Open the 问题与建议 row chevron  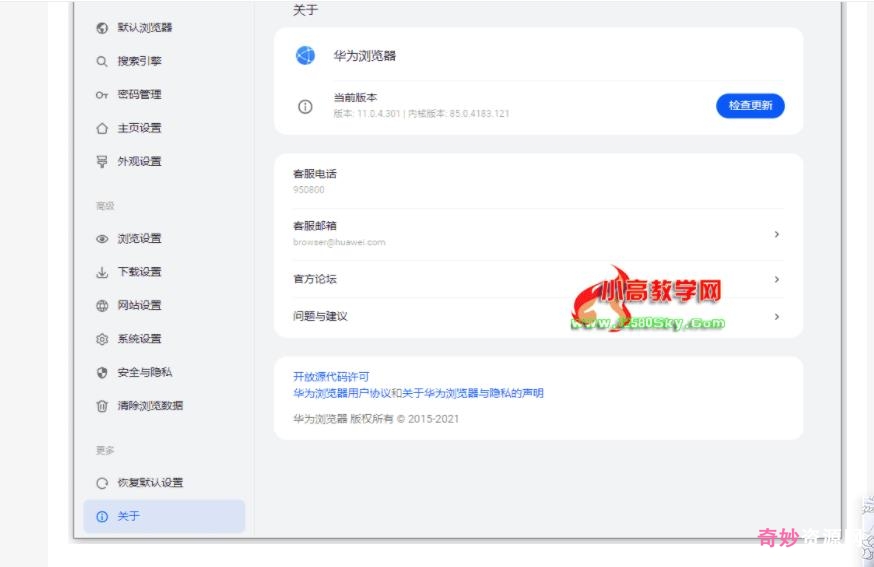776,317
